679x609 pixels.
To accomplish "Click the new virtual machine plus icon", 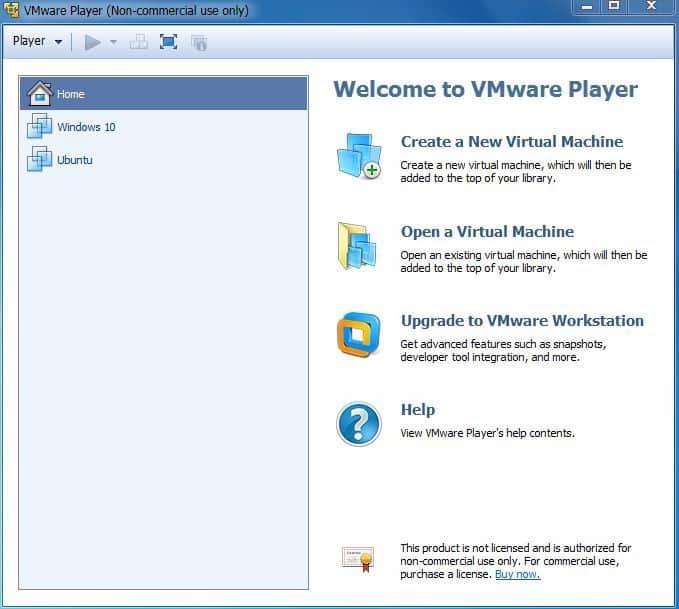I will (359, 156).
